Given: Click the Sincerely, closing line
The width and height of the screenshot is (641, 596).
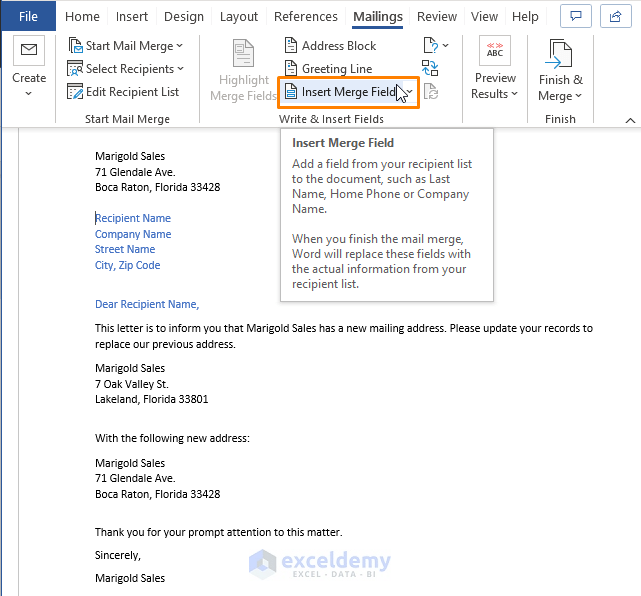Looking at the screenshot, I should (118, 555).
